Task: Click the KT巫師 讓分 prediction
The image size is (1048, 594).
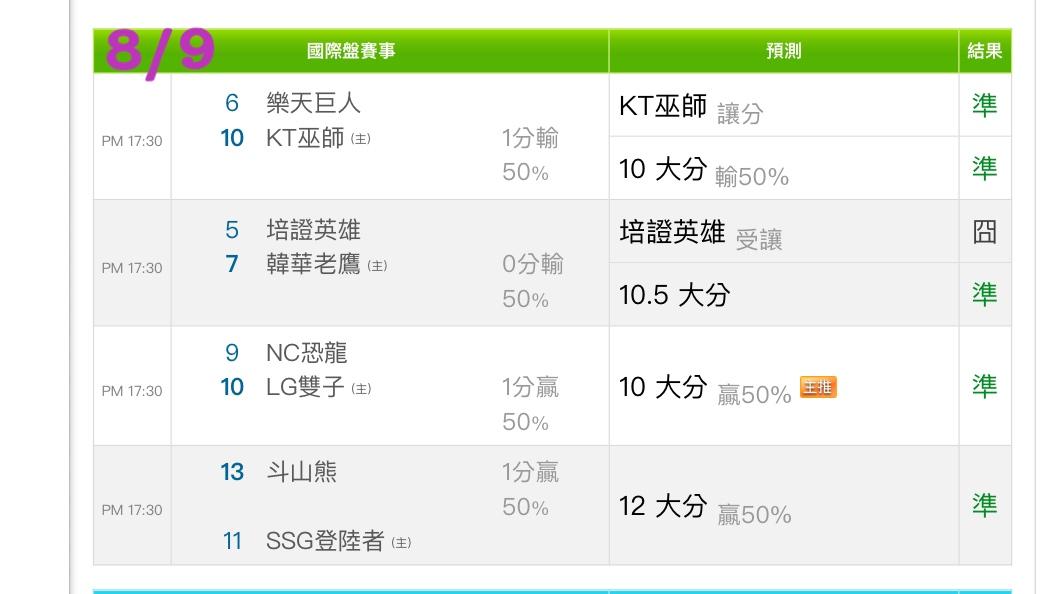Action: click(691, 107)
